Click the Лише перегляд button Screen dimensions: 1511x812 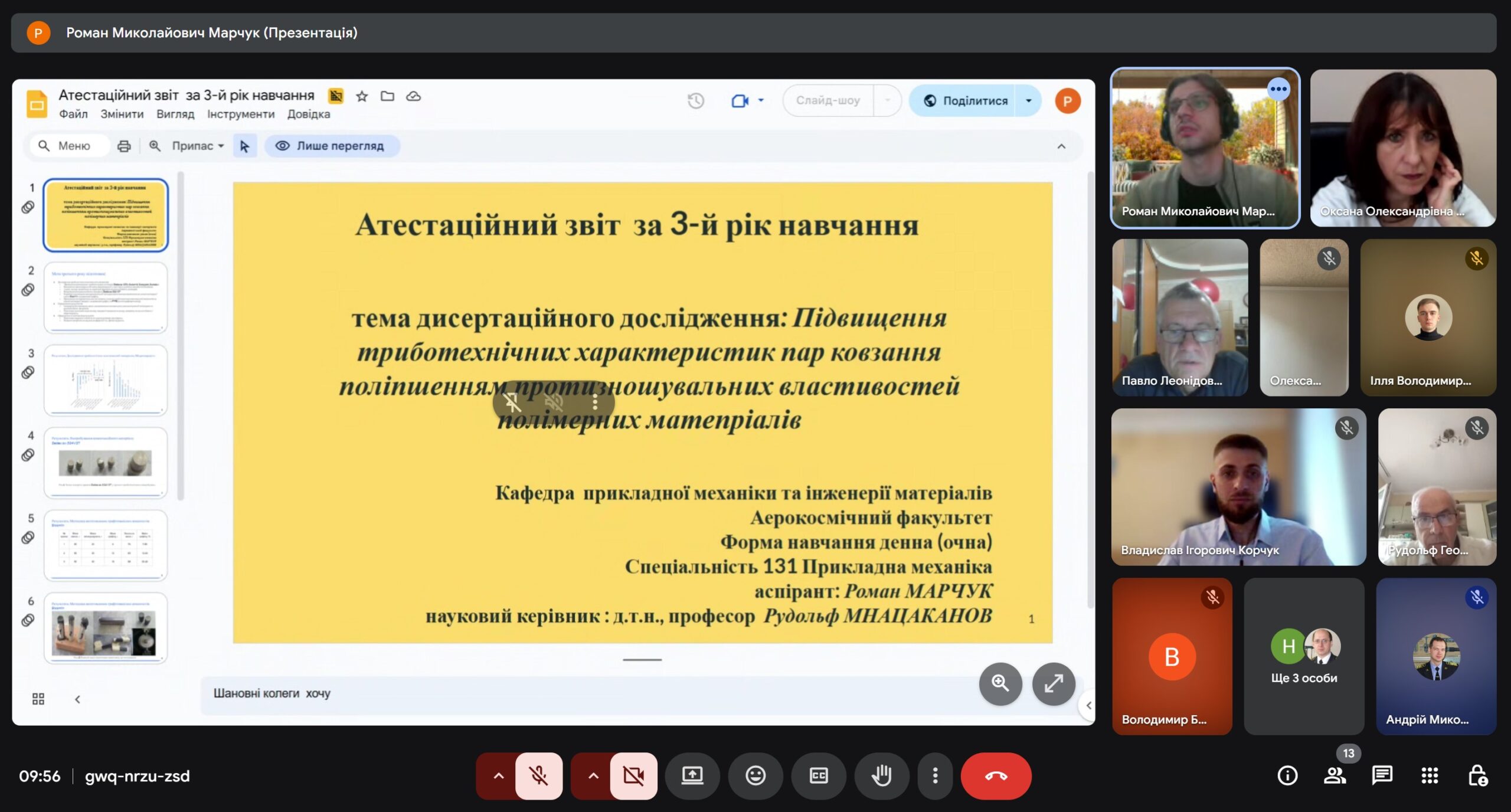pos(332,146)
